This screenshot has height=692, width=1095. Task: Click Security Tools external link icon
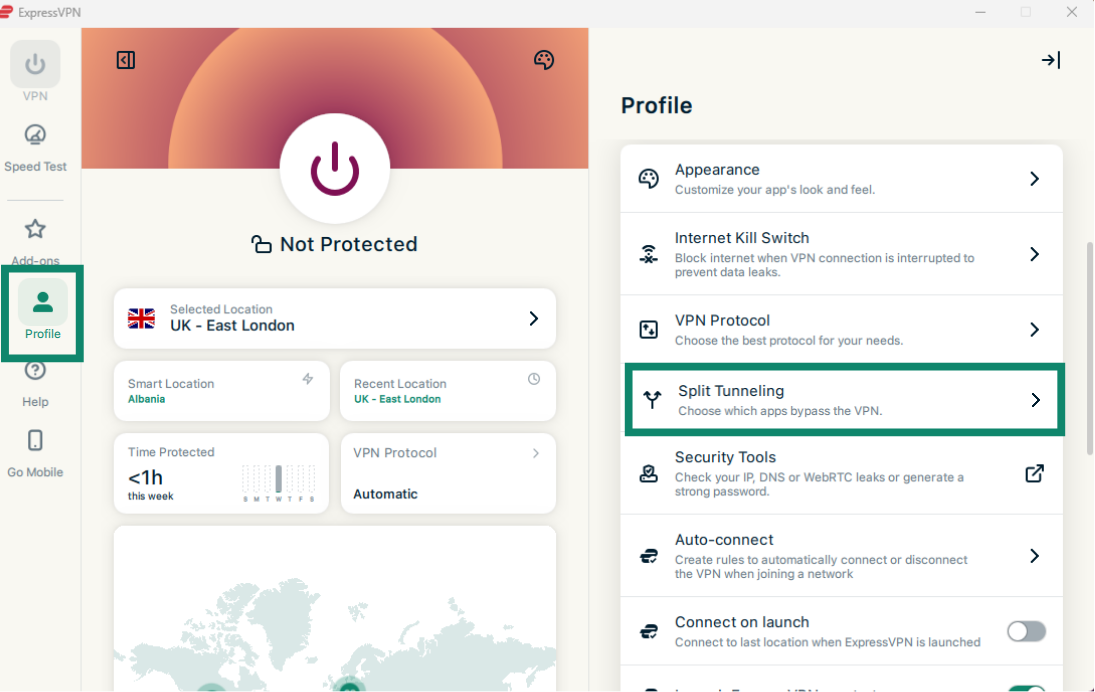click(1034, 473)
